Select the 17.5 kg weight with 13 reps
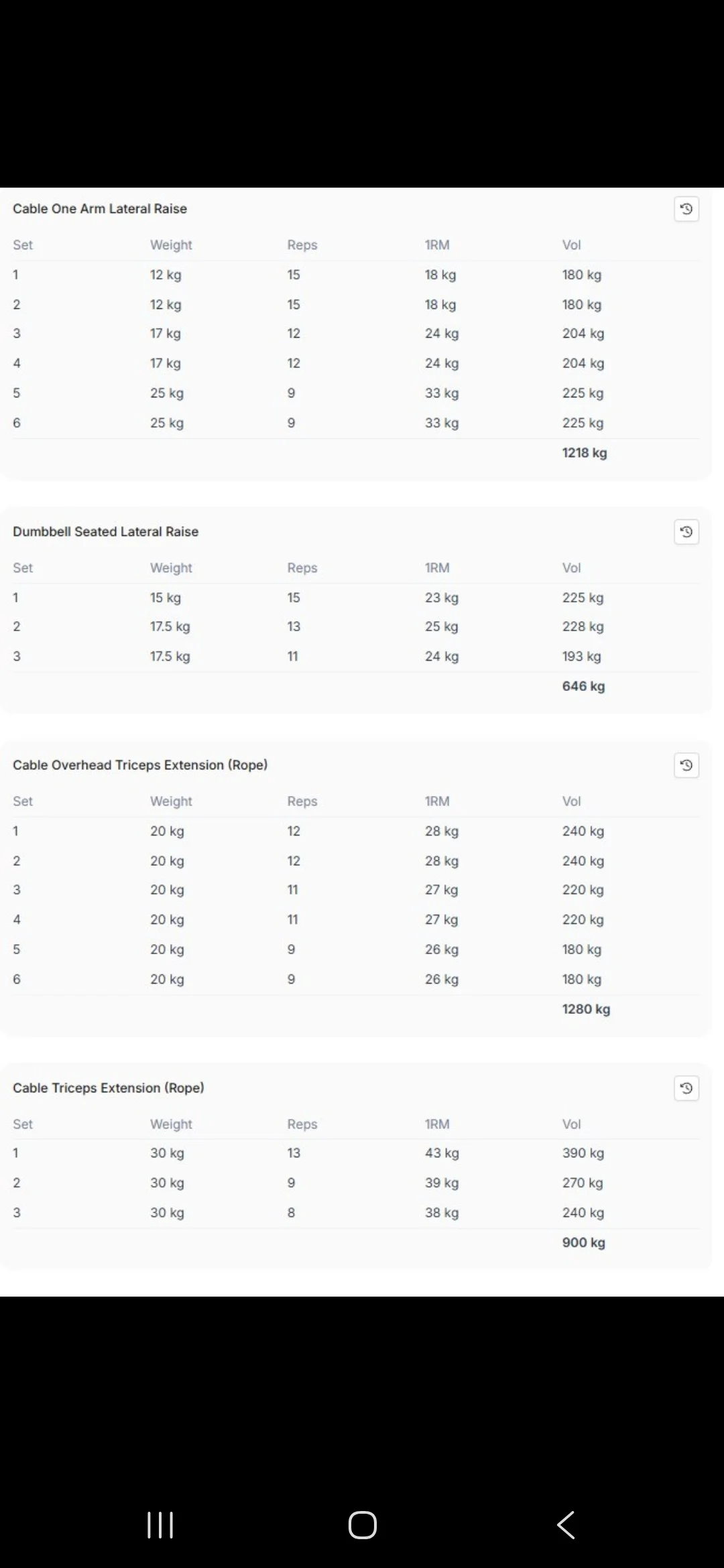The height and width of the screenshot is (1568, 724). pos(170,627)
